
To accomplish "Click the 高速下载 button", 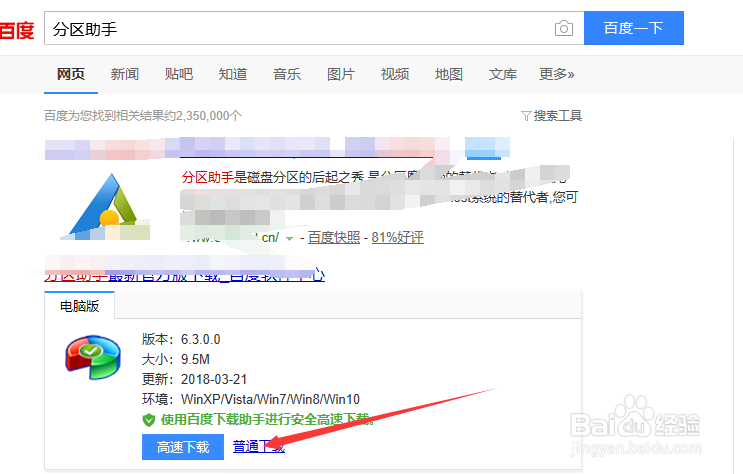I will click(x=183, y=447).
